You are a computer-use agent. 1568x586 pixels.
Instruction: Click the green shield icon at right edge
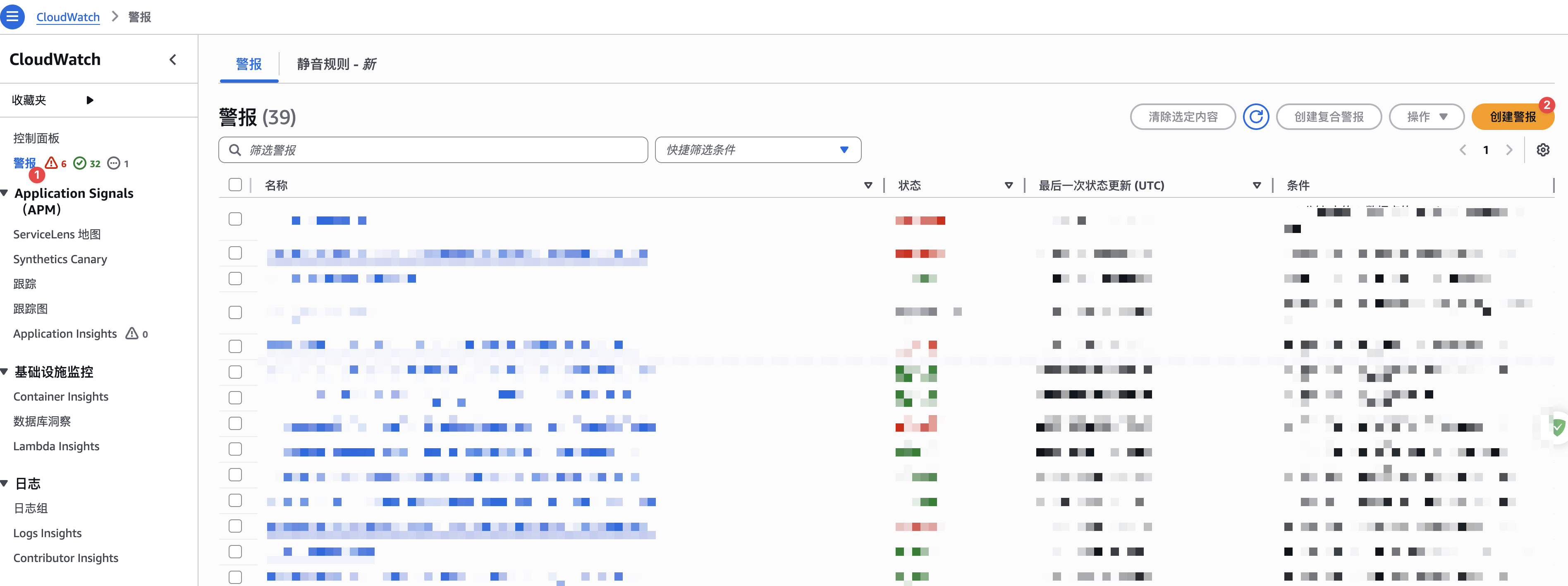pos(1558,427)
